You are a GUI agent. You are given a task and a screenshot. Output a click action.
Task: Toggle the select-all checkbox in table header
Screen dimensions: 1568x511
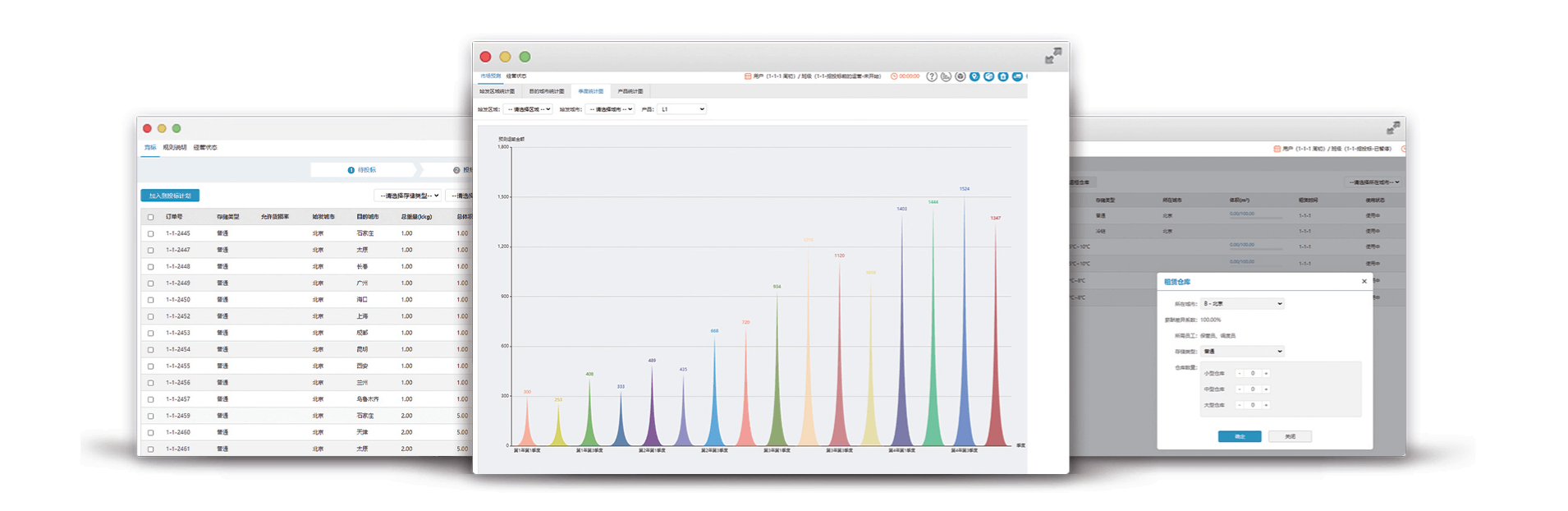150,218
